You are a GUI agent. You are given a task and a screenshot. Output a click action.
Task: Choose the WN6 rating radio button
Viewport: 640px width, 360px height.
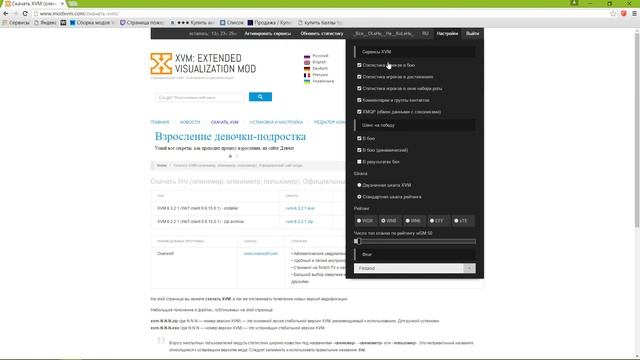click(x=407, y=221)
